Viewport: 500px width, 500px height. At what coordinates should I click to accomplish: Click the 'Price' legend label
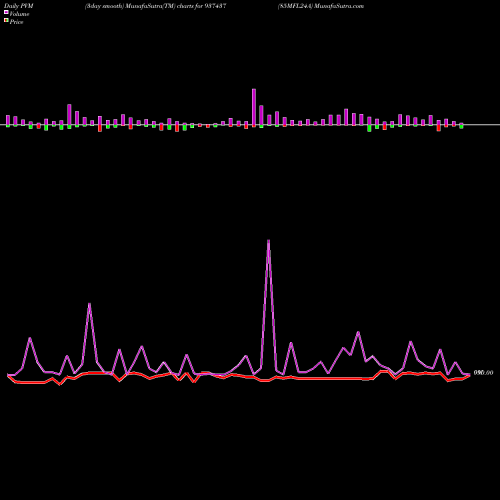click(x=16, y=22)
